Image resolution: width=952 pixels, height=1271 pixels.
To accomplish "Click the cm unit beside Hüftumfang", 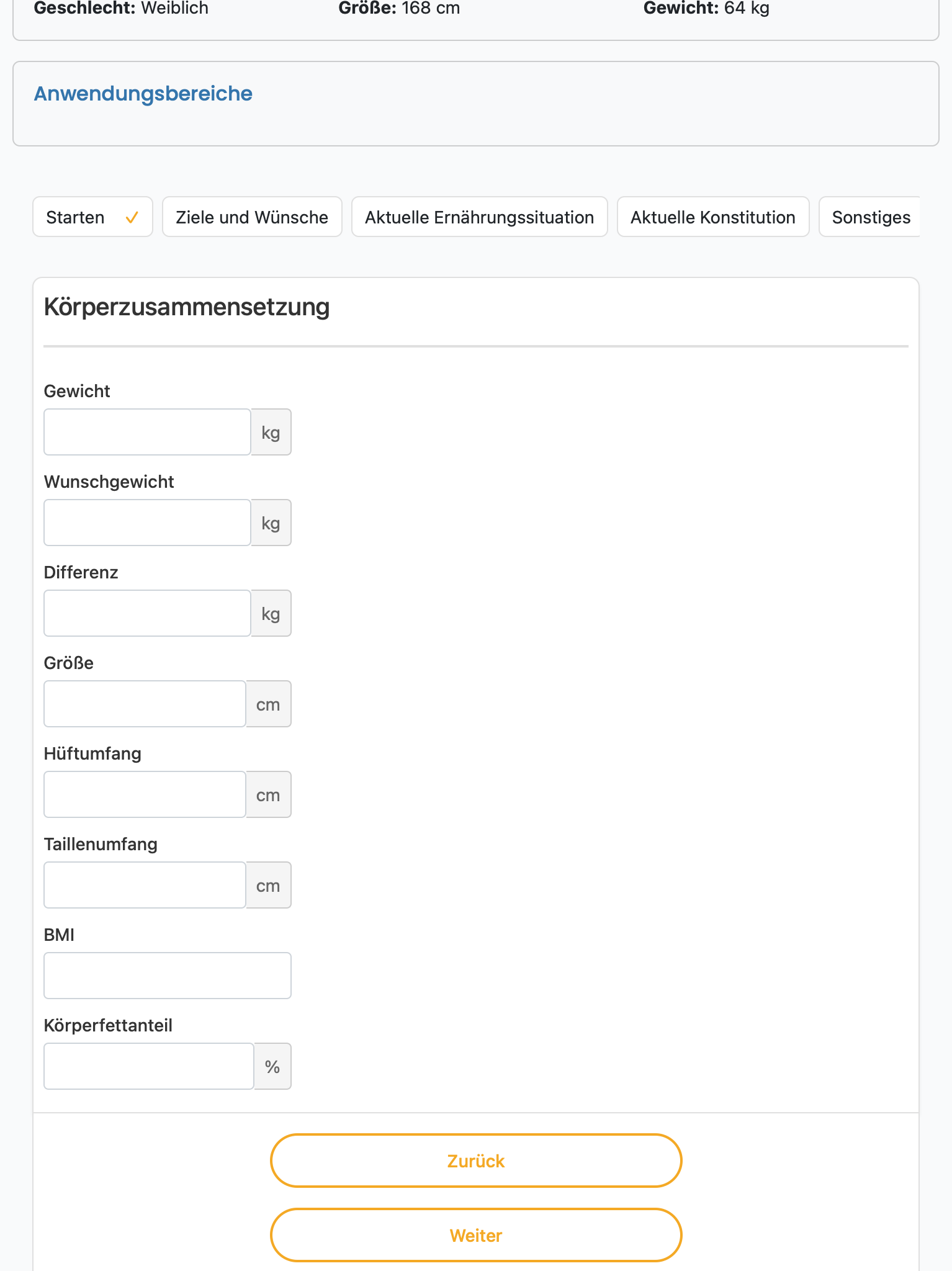I will point(269,794).
